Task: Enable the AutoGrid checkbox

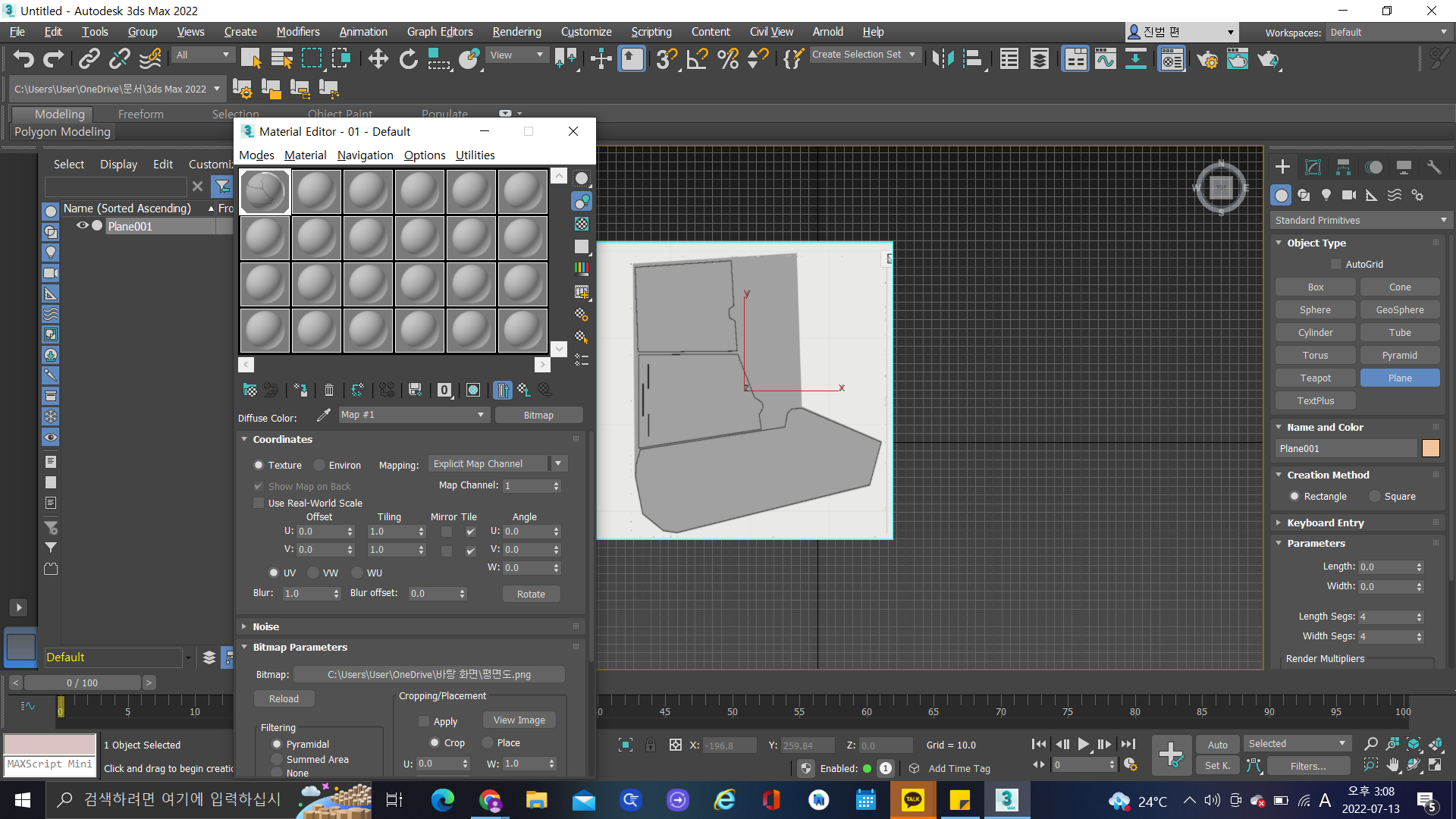Action: [x=1336, y=264]
